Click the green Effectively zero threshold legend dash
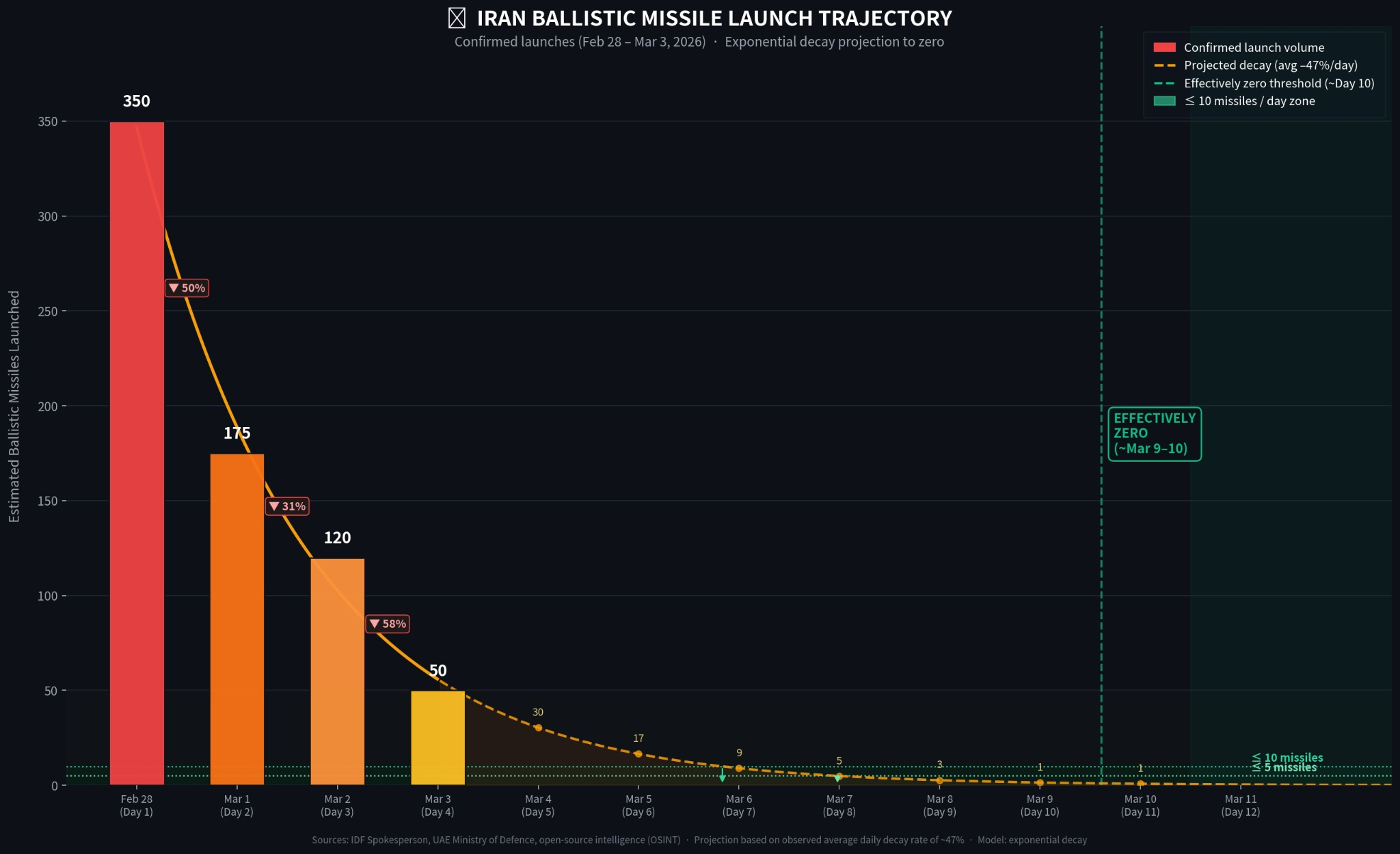 click(1164, 83)
